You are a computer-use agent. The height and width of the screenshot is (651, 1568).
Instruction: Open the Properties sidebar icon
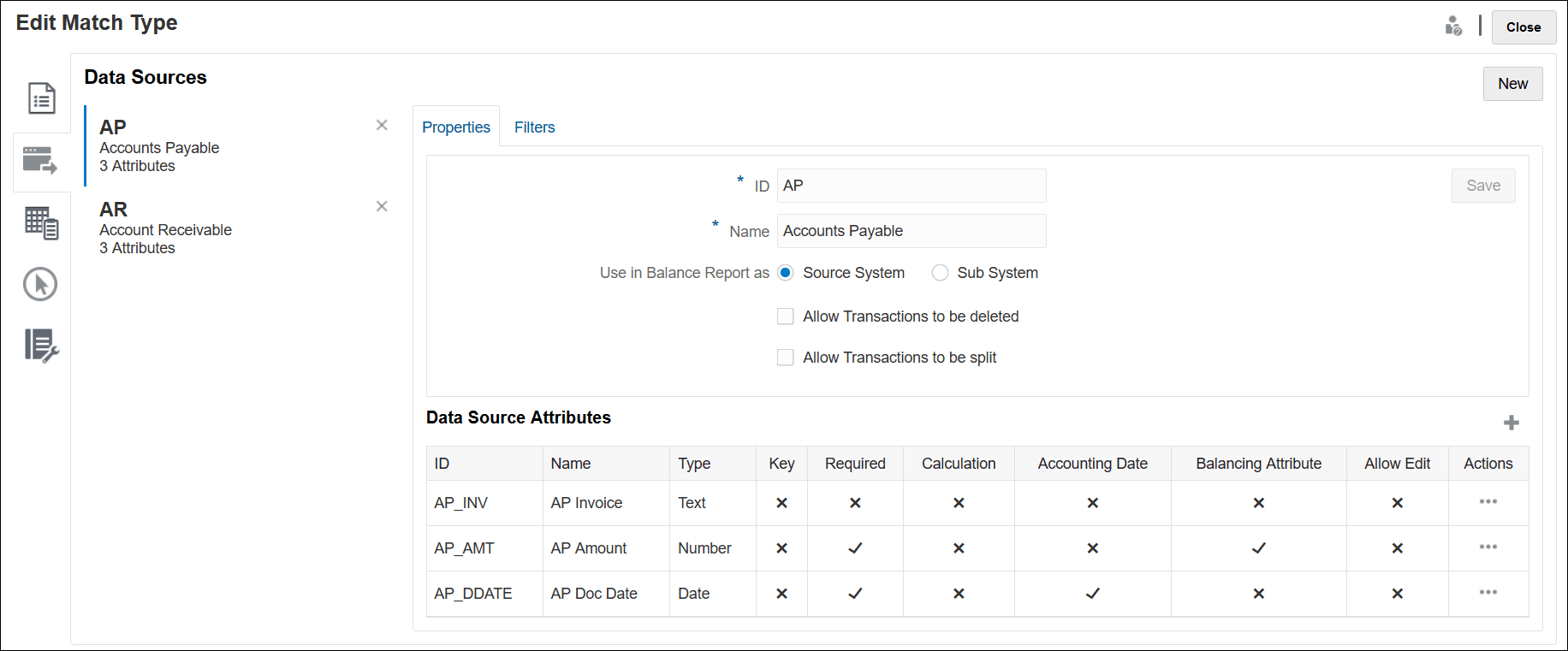(41, 98)
